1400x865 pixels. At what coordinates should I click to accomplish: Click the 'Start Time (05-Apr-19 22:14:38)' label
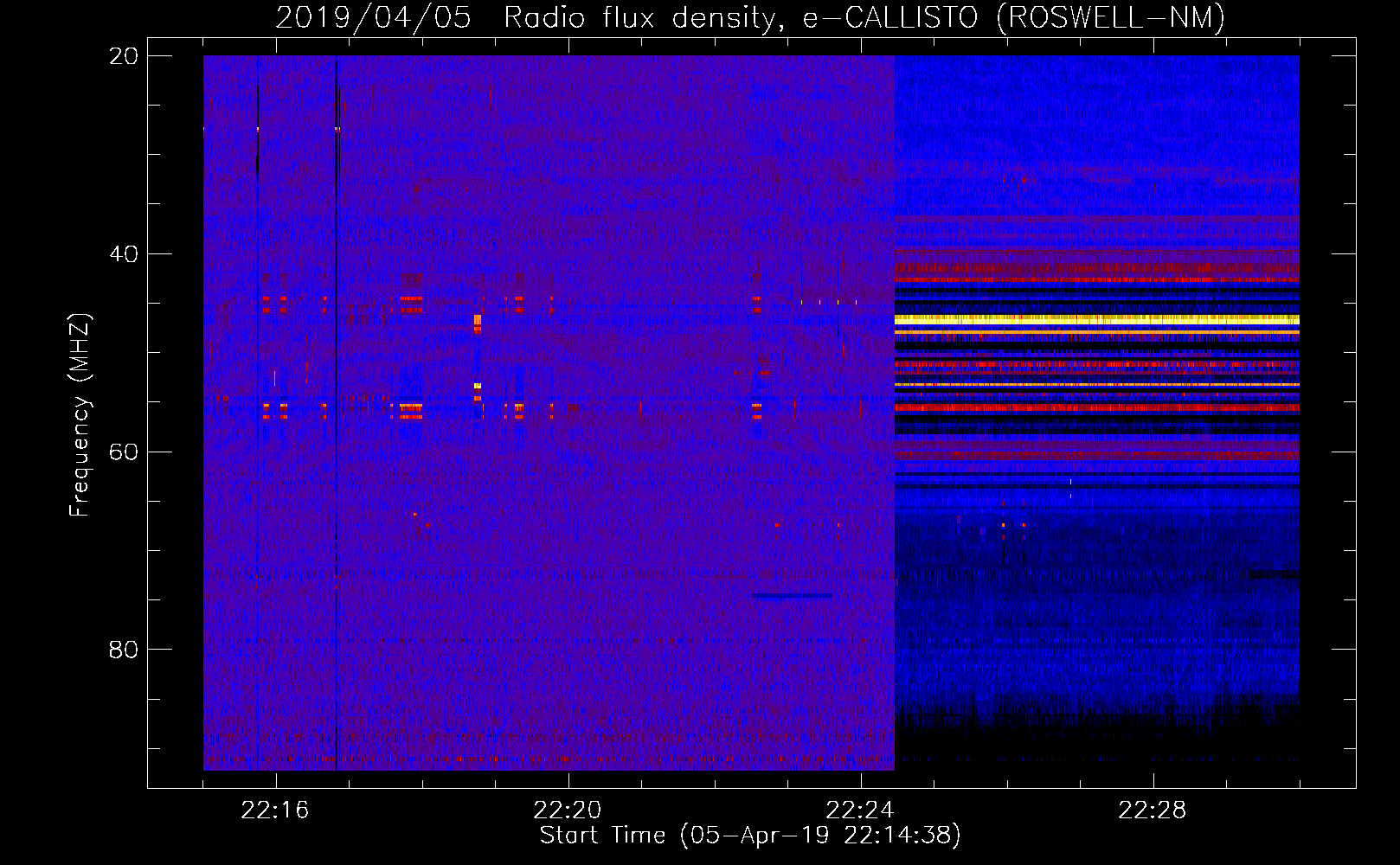point(750,836)
